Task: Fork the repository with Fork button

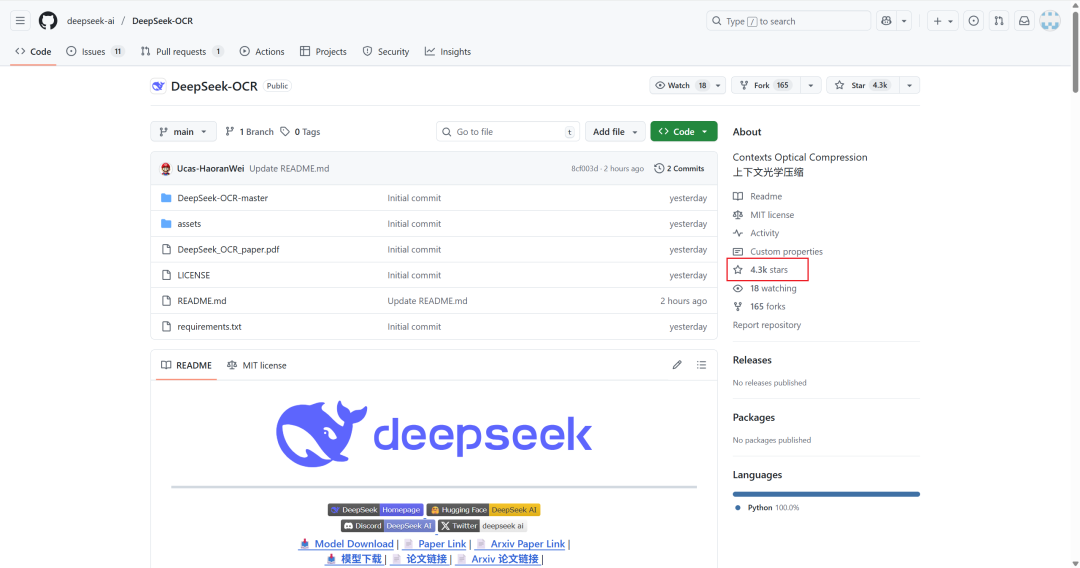Action: (765, 85)
